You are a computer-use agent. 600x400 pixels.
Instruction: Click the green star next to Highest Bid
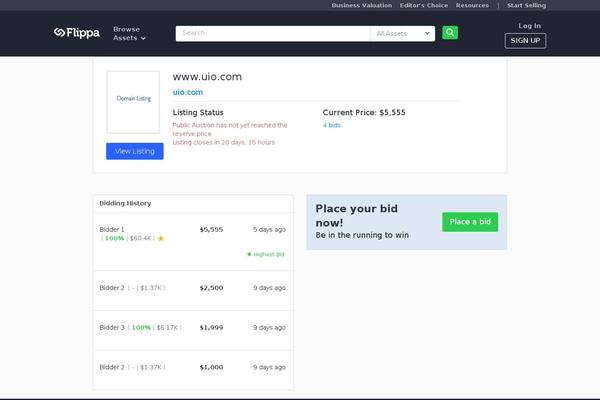pyautogui.click(x=249, y=254)
